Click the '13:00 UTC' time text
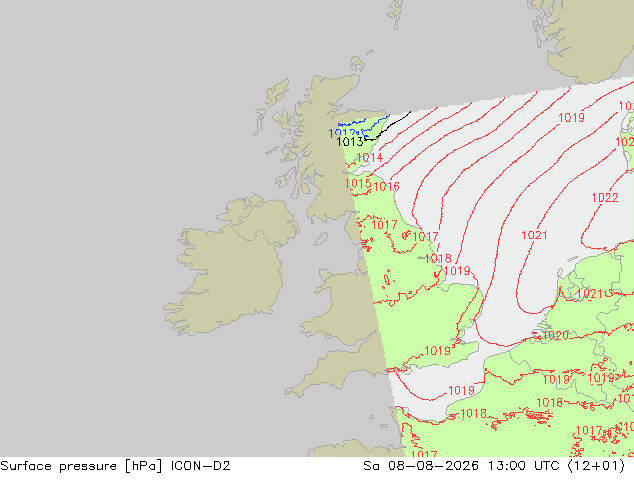 pos(524,466)
